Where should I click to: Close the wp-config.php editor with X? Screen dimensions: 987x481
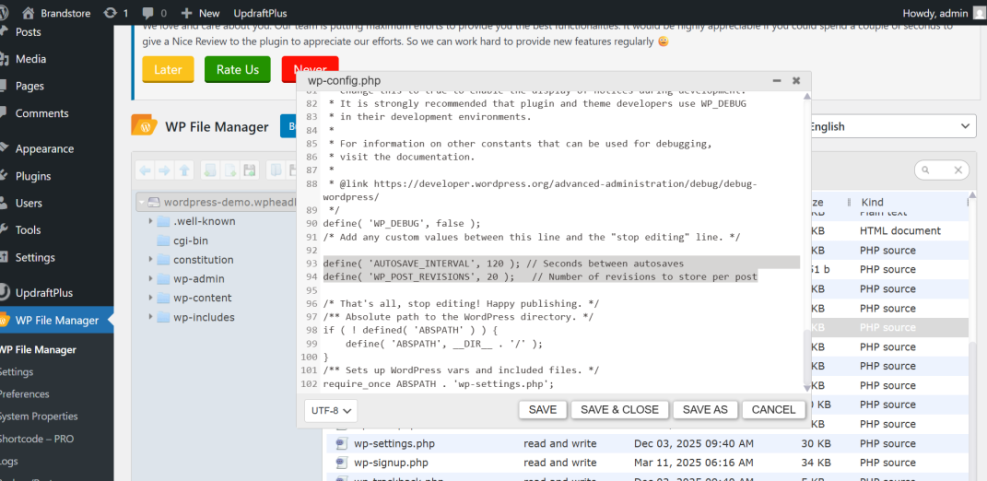(x=796, y=81)
